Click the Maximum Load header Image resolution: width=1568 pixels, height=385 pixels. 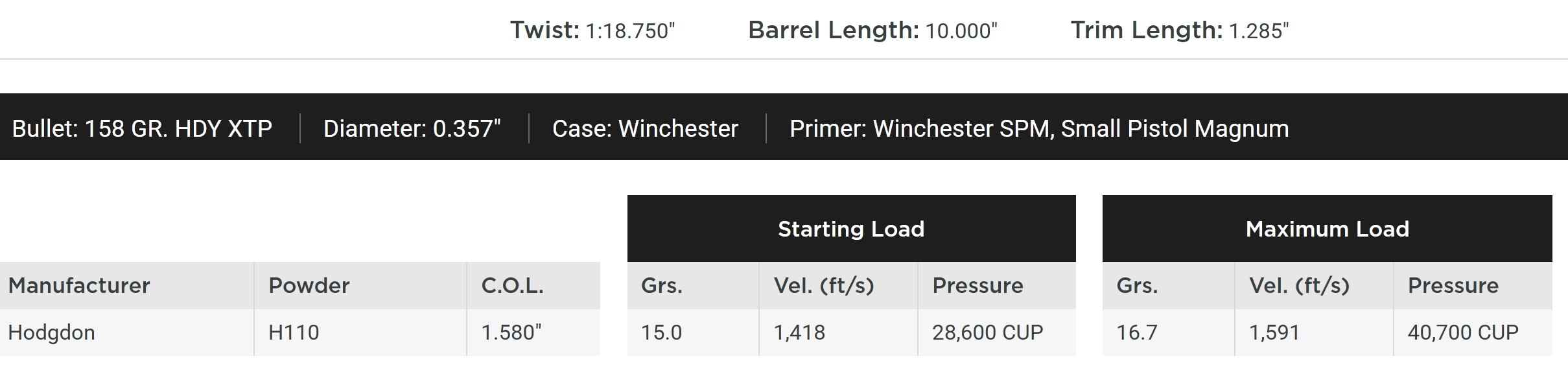[1327, 229]
